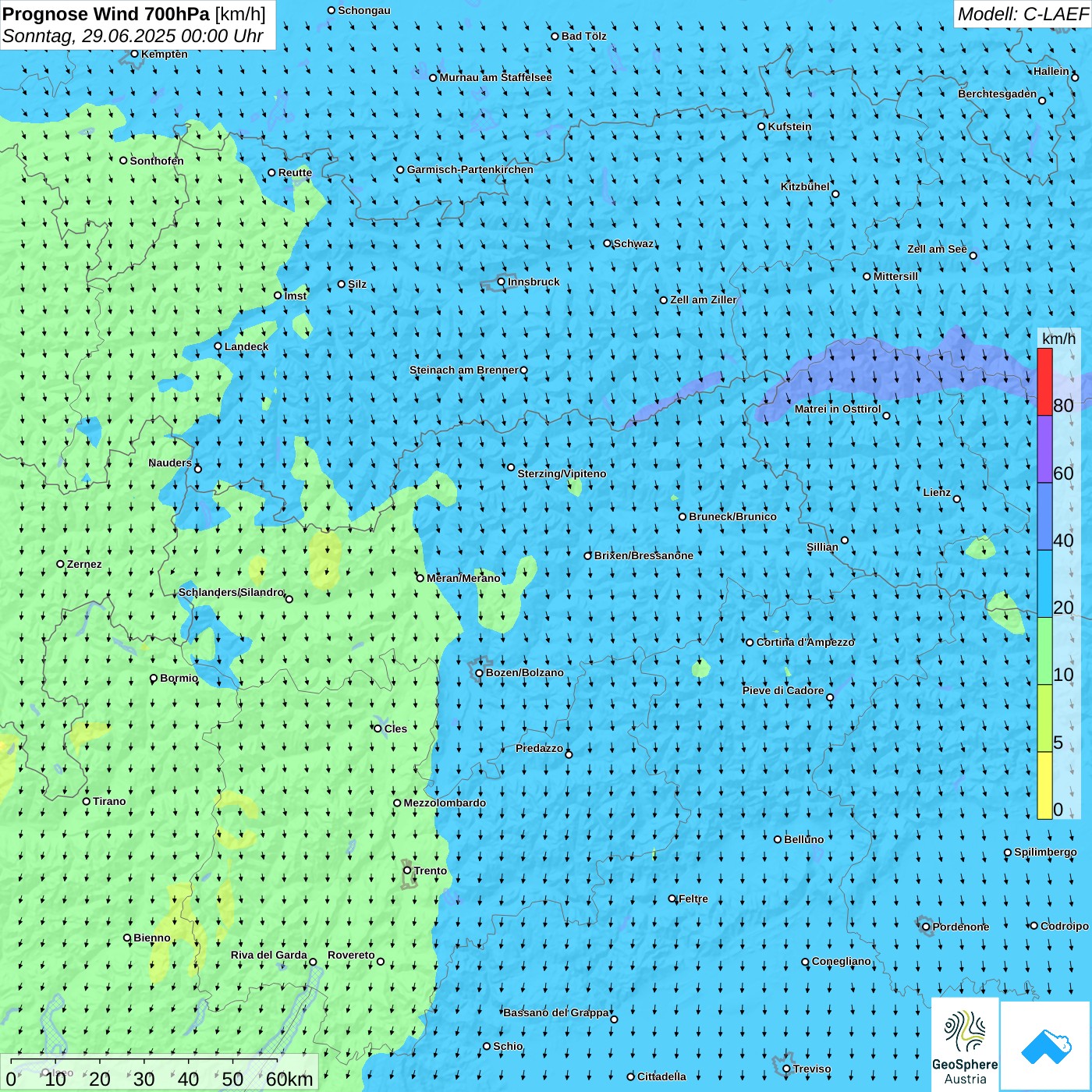The width and height of the screenshot is (1092, 1092).
Task: Click the 'Bassano del Grappa' label
Action: pyautogui.click(x=556, y=1012)
